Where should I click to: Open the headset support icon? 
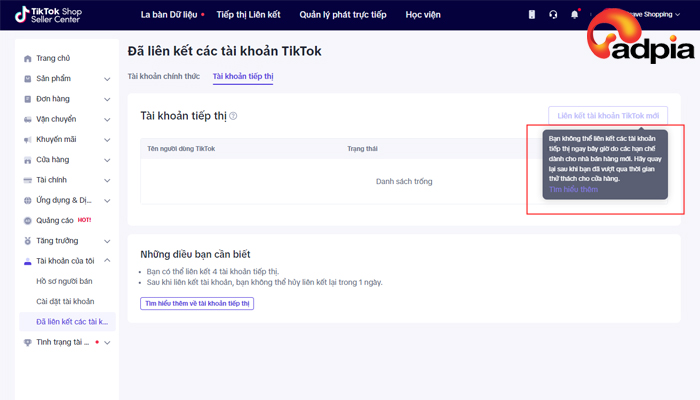553,15
